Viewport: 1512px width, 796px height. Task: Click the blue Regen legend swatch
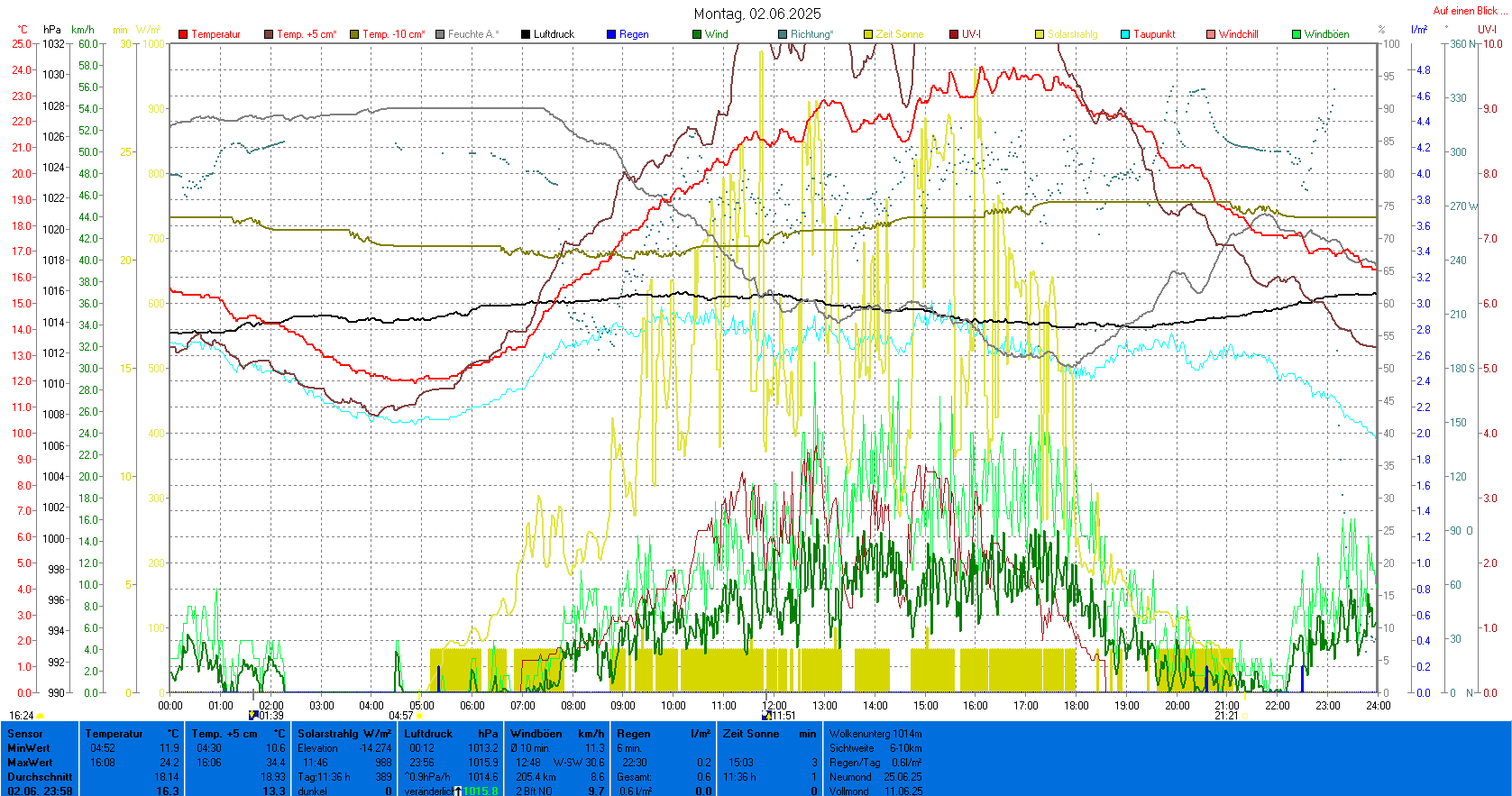(x=611, y=34)
